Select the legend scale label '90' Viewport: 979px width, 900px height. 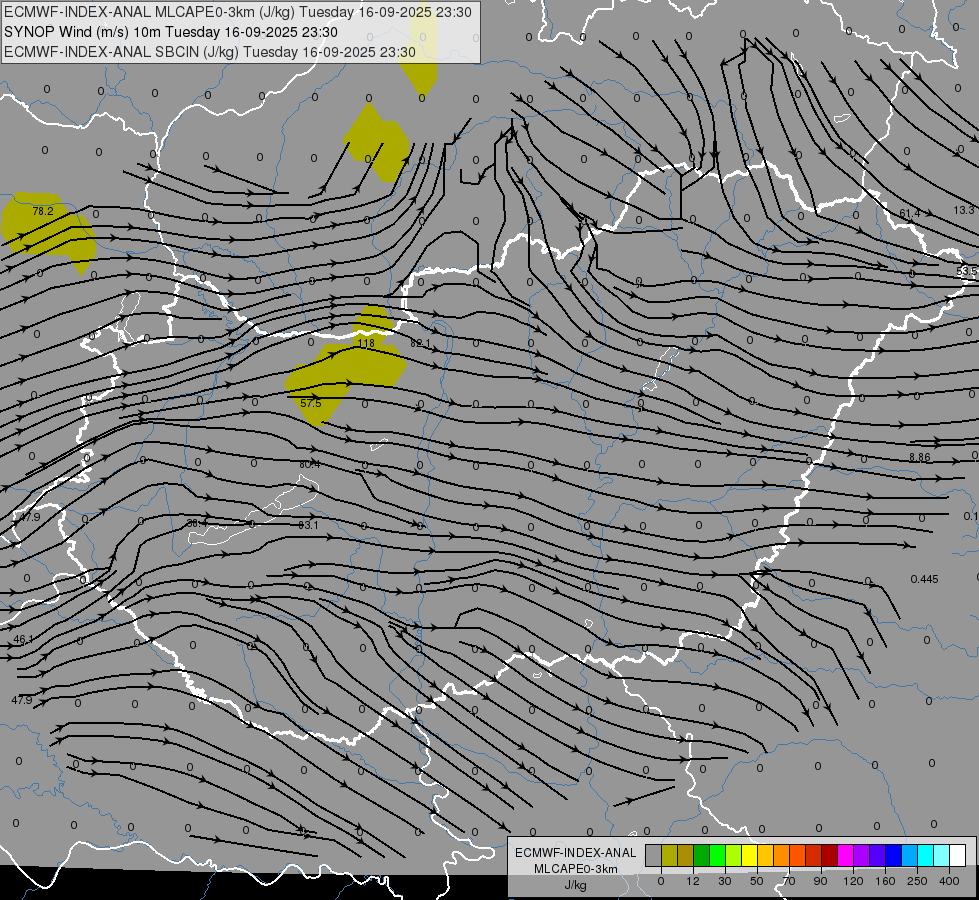[820, 881]
